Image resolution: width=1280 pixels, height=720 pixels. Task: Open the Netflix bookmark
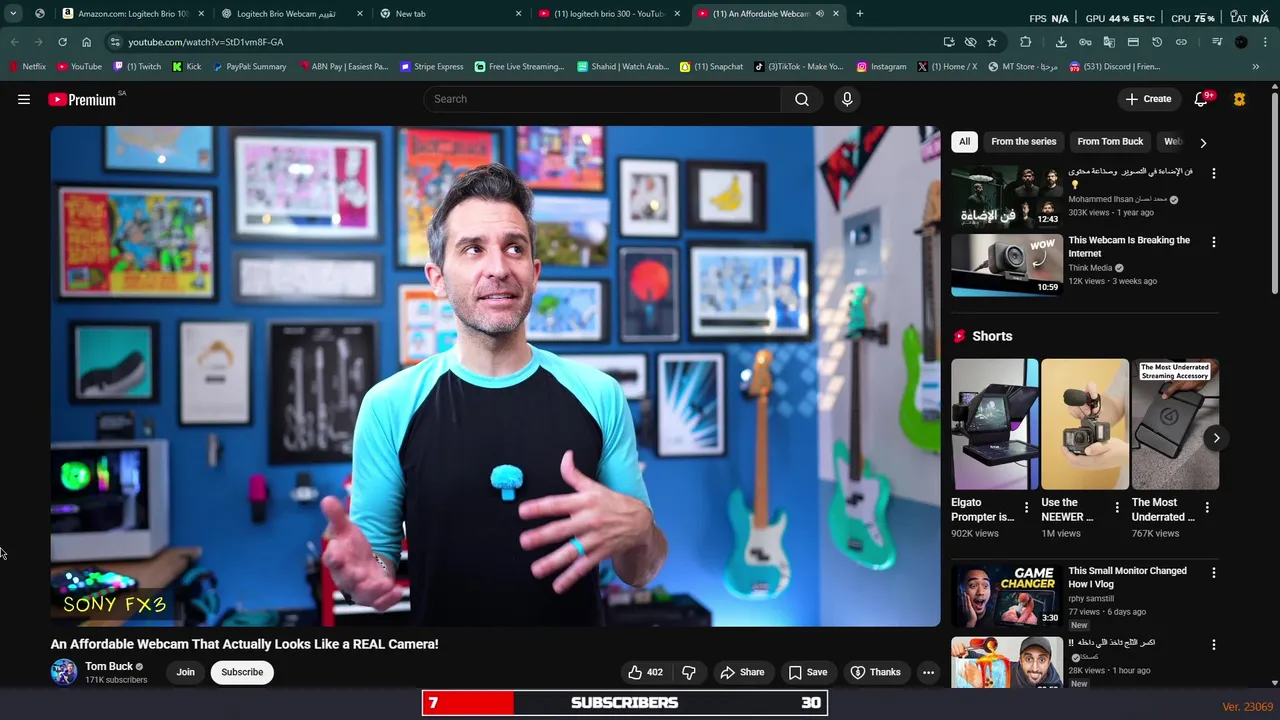click(x=27, y=67)
